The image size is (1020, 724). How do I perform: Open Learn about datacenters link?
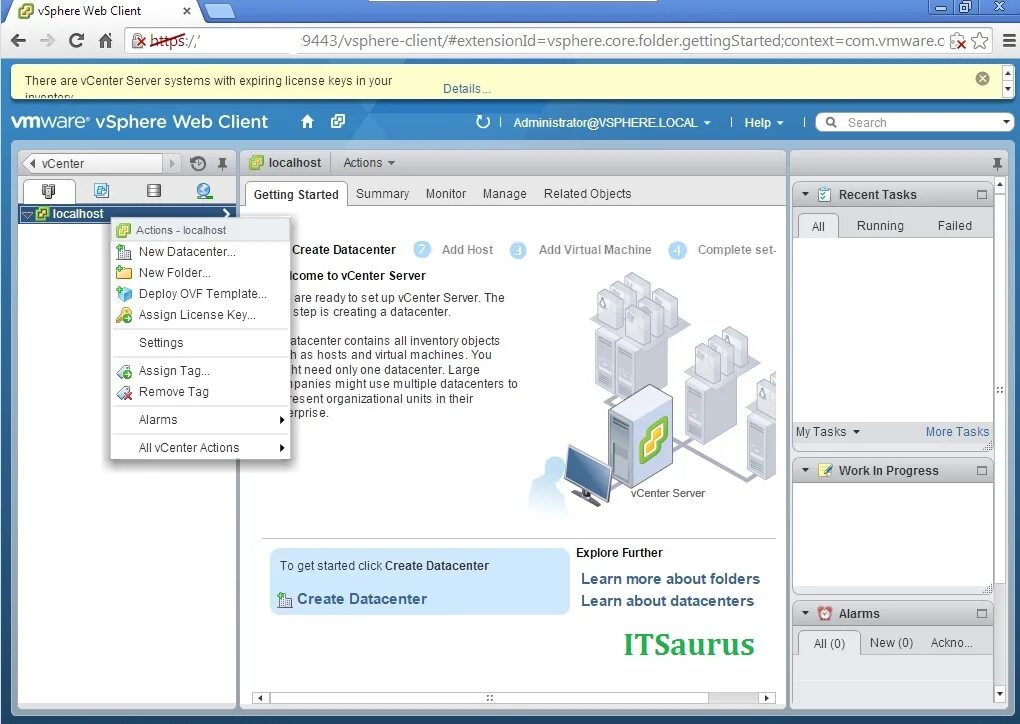click(667, 601)
